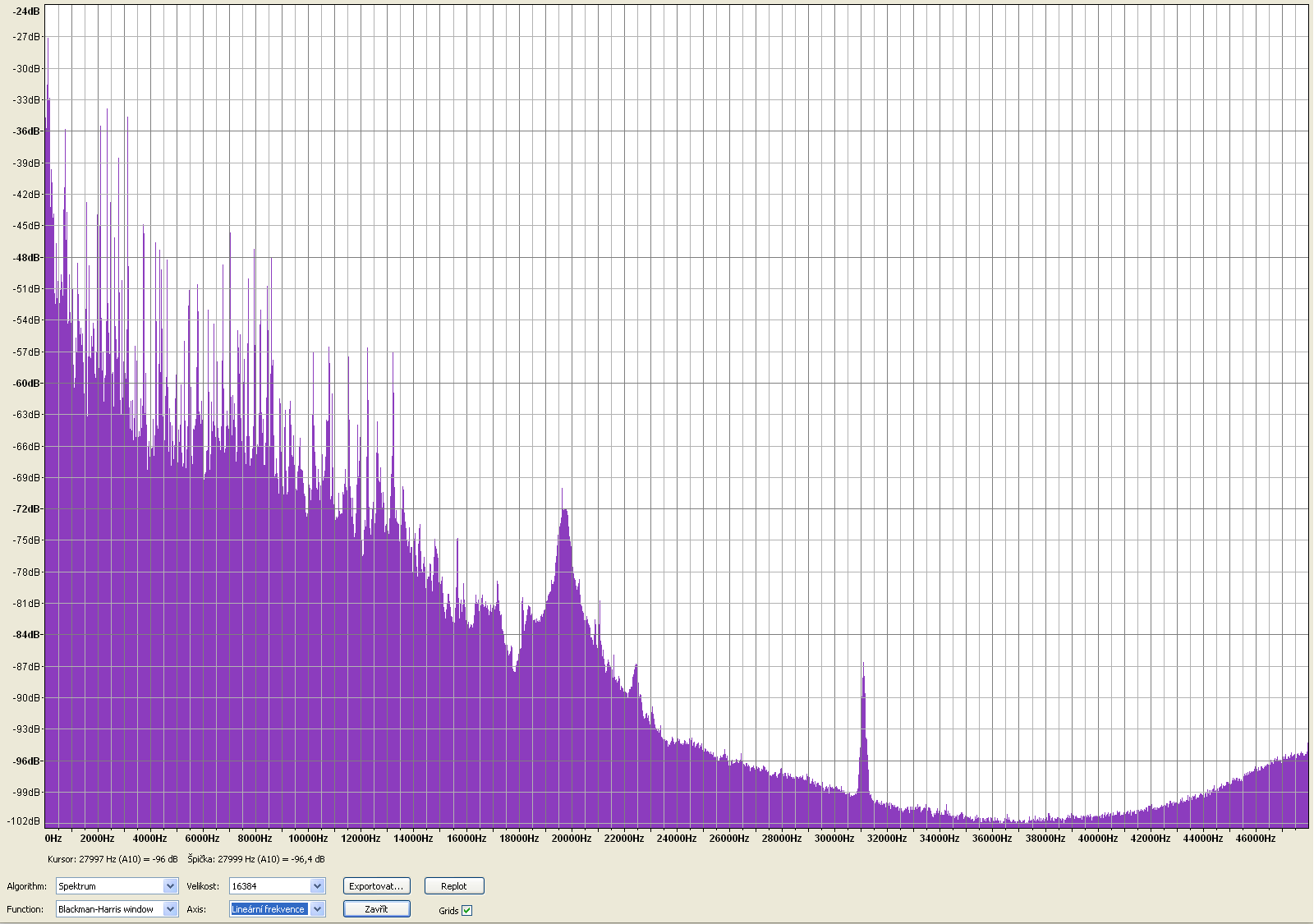The image size is (1314, 924).
Task: Click the Špička peak readout text
Action: pos(256,859)
